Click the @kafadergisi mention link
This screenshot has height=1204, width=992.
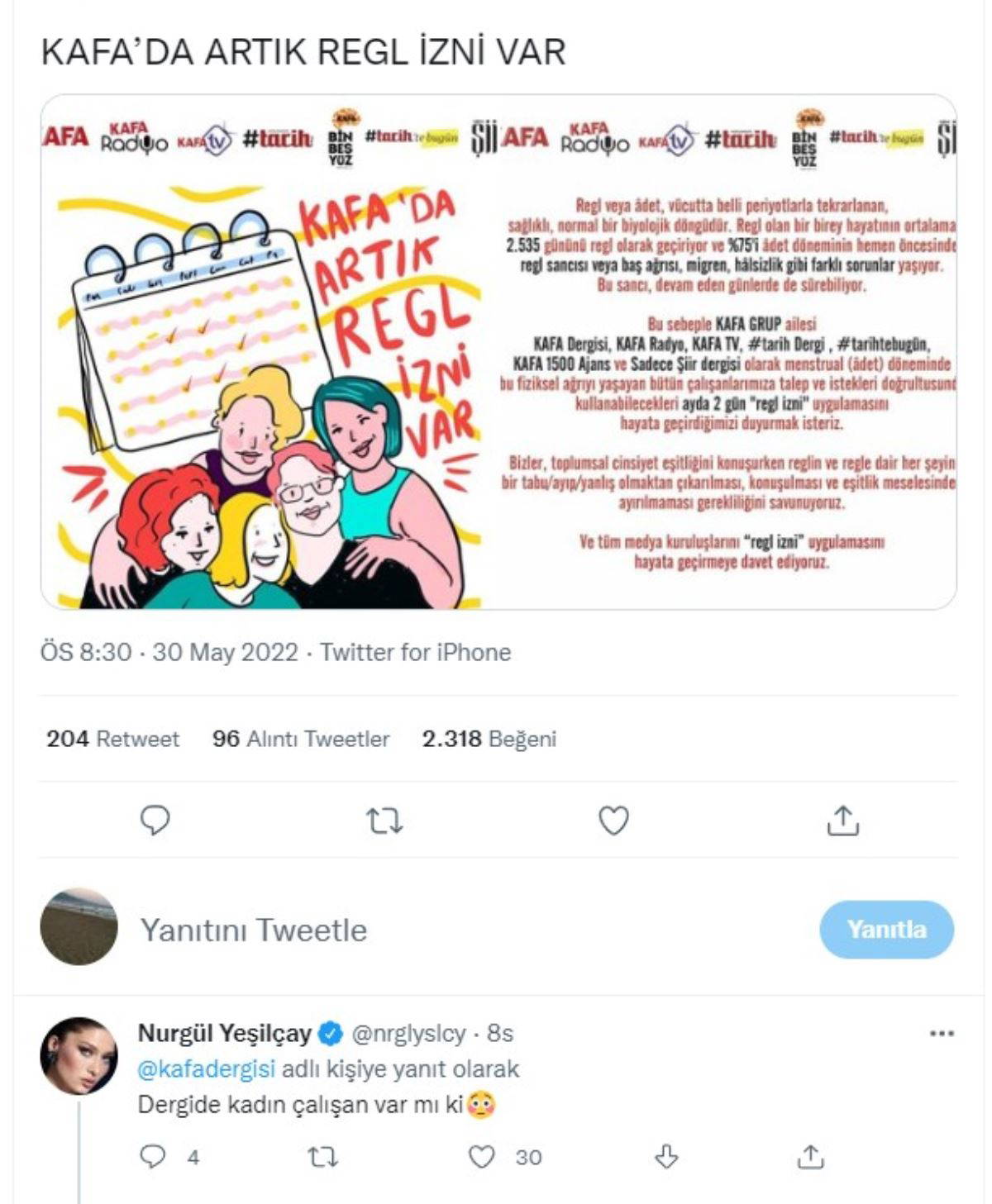click(x=206, y=1068)
